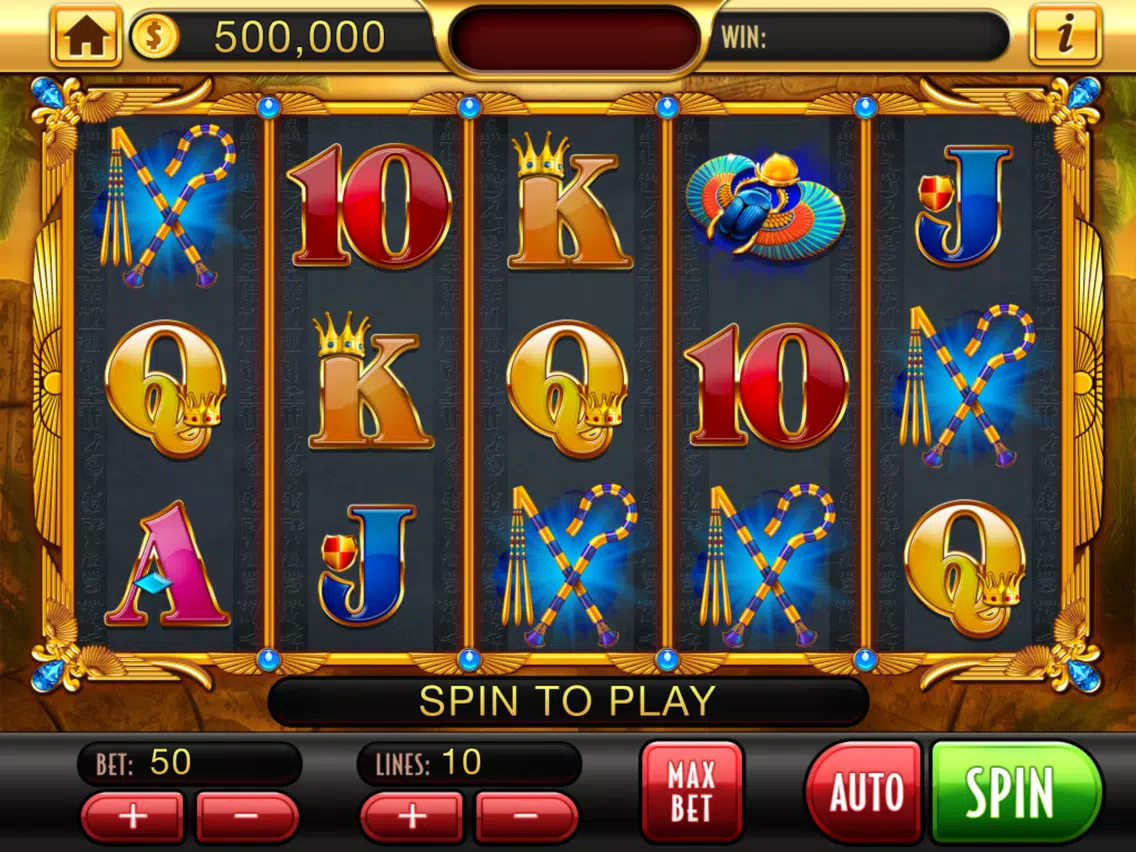This screenshot has height=852, width=1136.
Task: Pick the blue J in the fifth reel
Action: click(964, 204)
